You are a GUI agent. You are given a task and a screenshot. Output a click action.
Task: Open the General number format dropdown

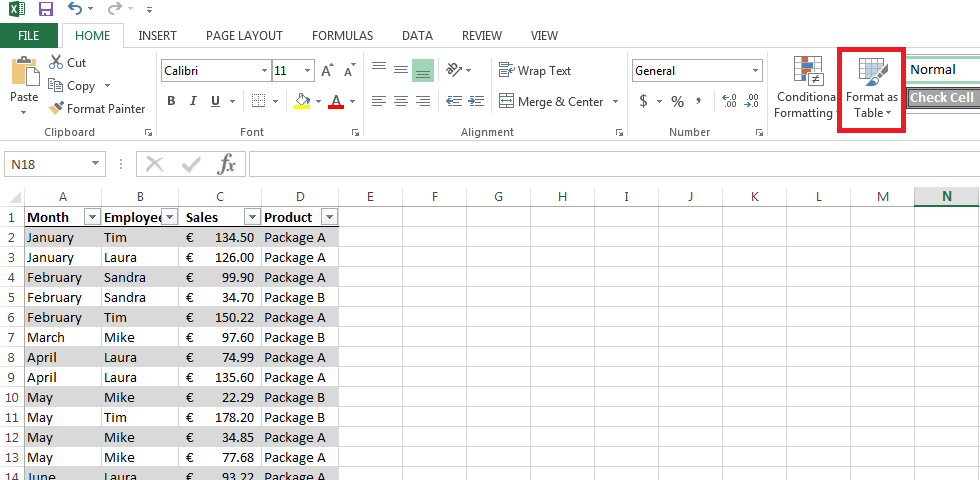pos(756,71)
